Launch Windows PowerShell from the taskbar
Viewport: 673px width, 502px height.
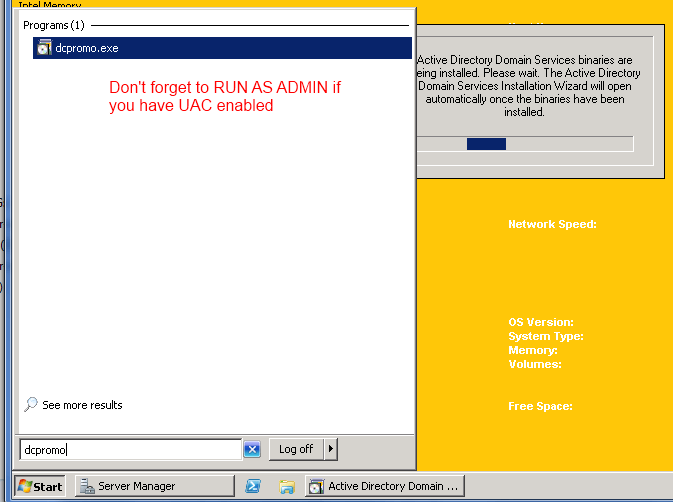coord(254,487)
